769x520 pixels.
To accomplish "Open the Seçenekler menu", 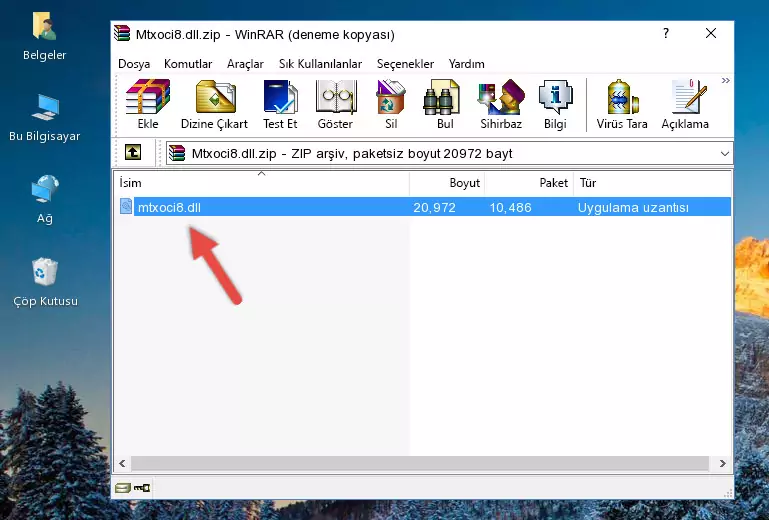I will click(405, 64).
